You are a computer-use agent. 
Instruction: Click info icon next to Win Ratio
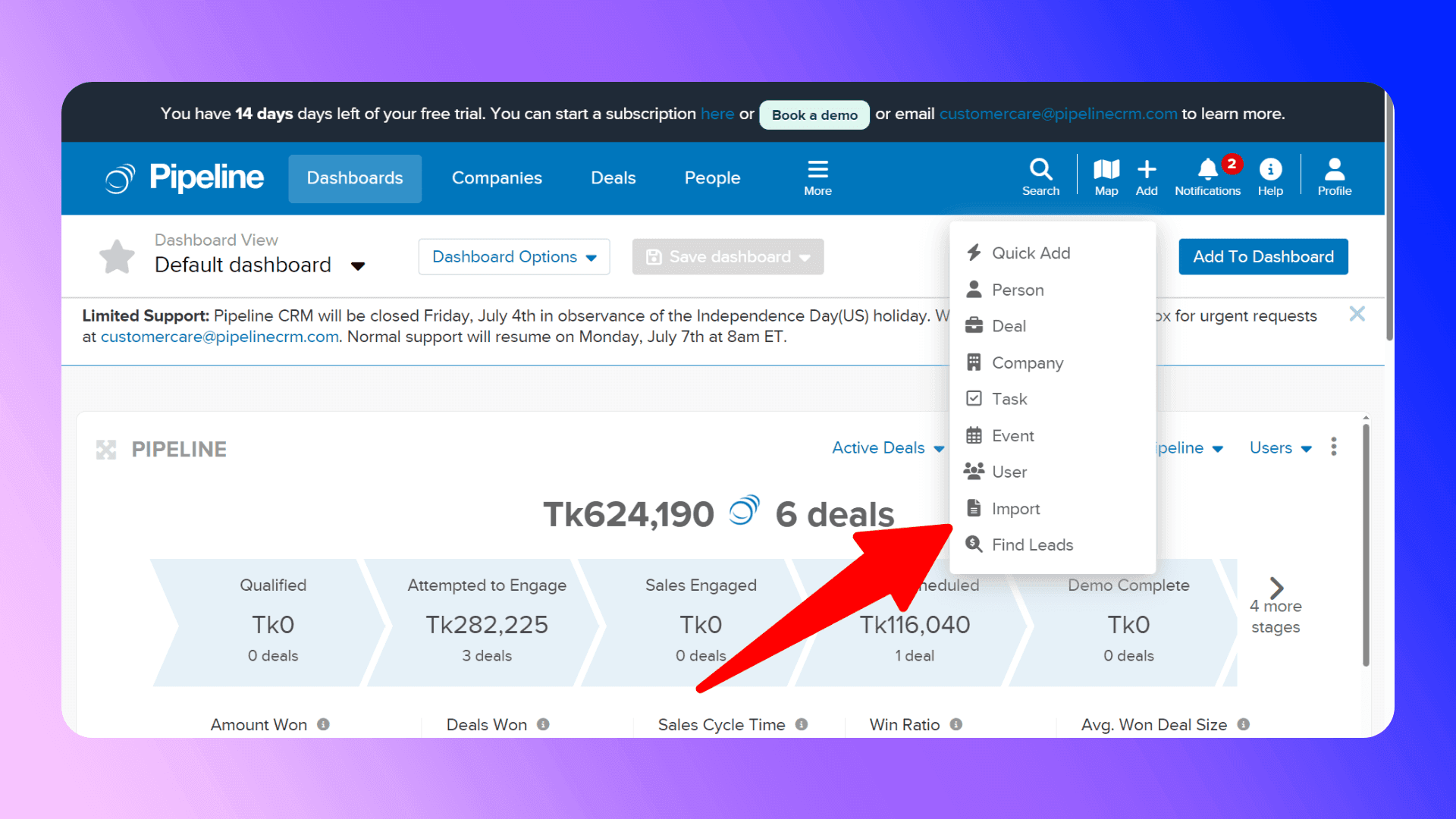pyautogui.click(x=956, y=724)
